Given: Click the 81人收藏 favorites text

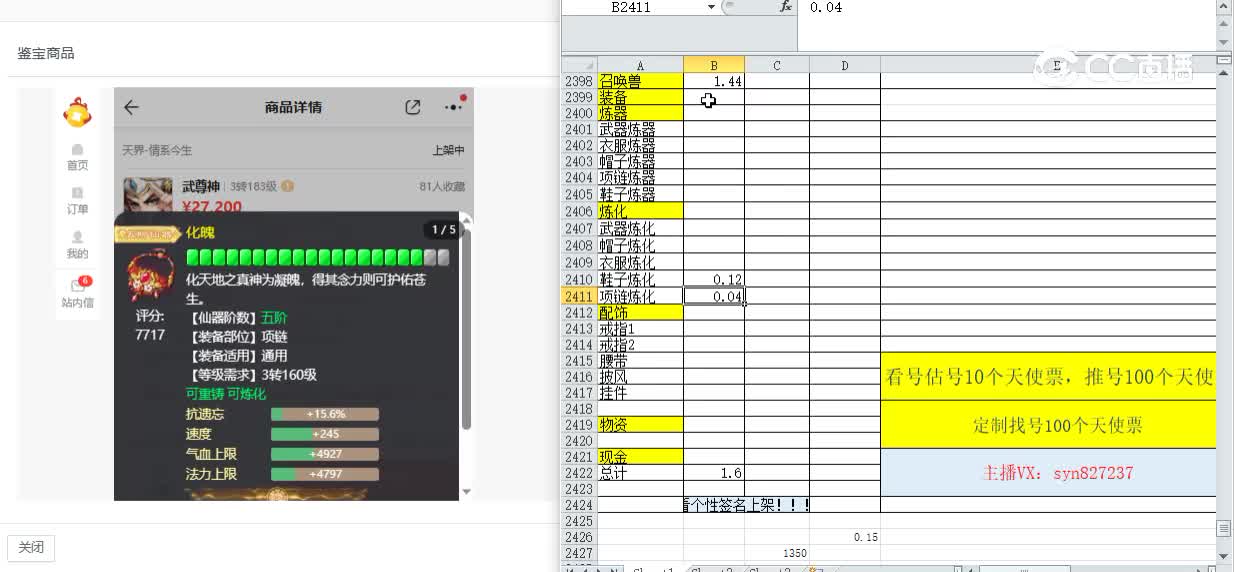Looking at the screenshot, I should [441, 186].
